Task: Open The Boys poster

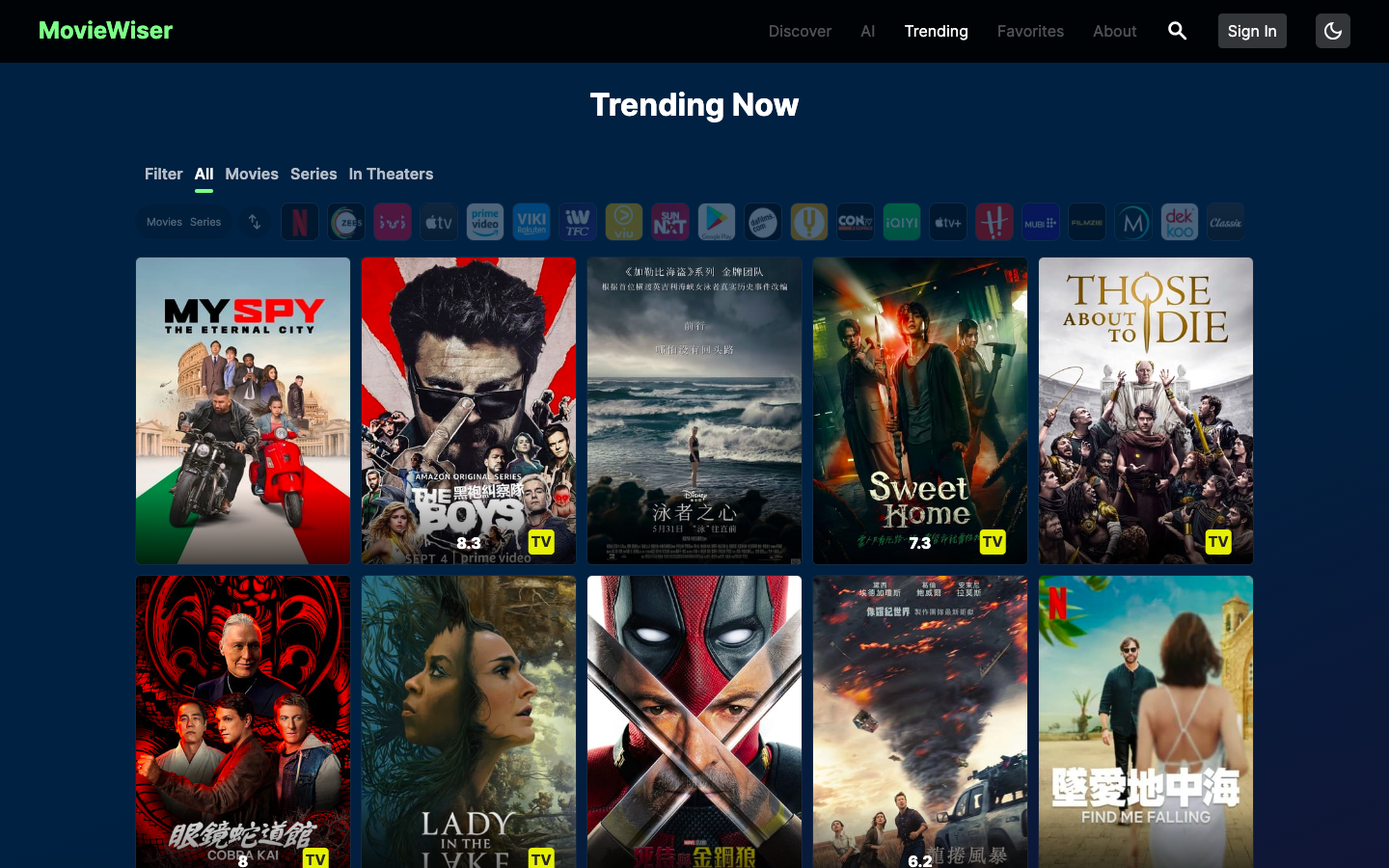Action: pyautogui.click(x=469, y=411)
